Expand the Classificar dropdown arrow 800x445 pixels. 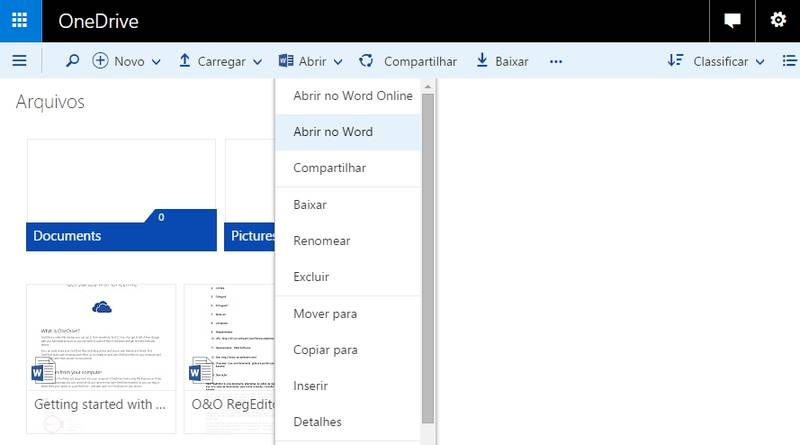click(x=760, y=62)
